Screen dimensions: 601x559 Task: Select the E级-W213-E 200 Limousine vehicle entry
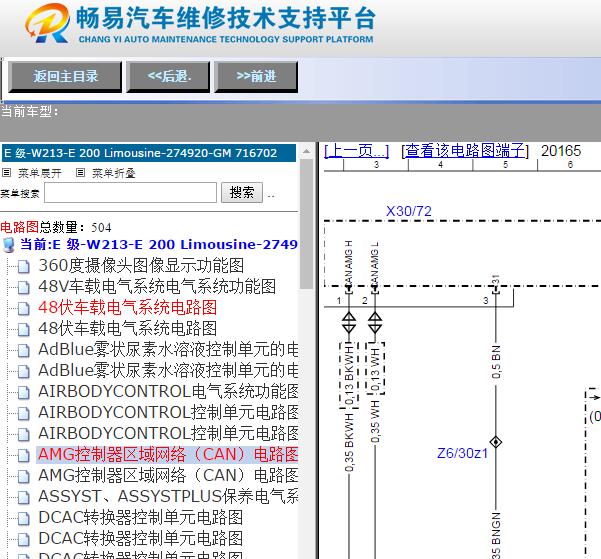[x=149, y=153]
